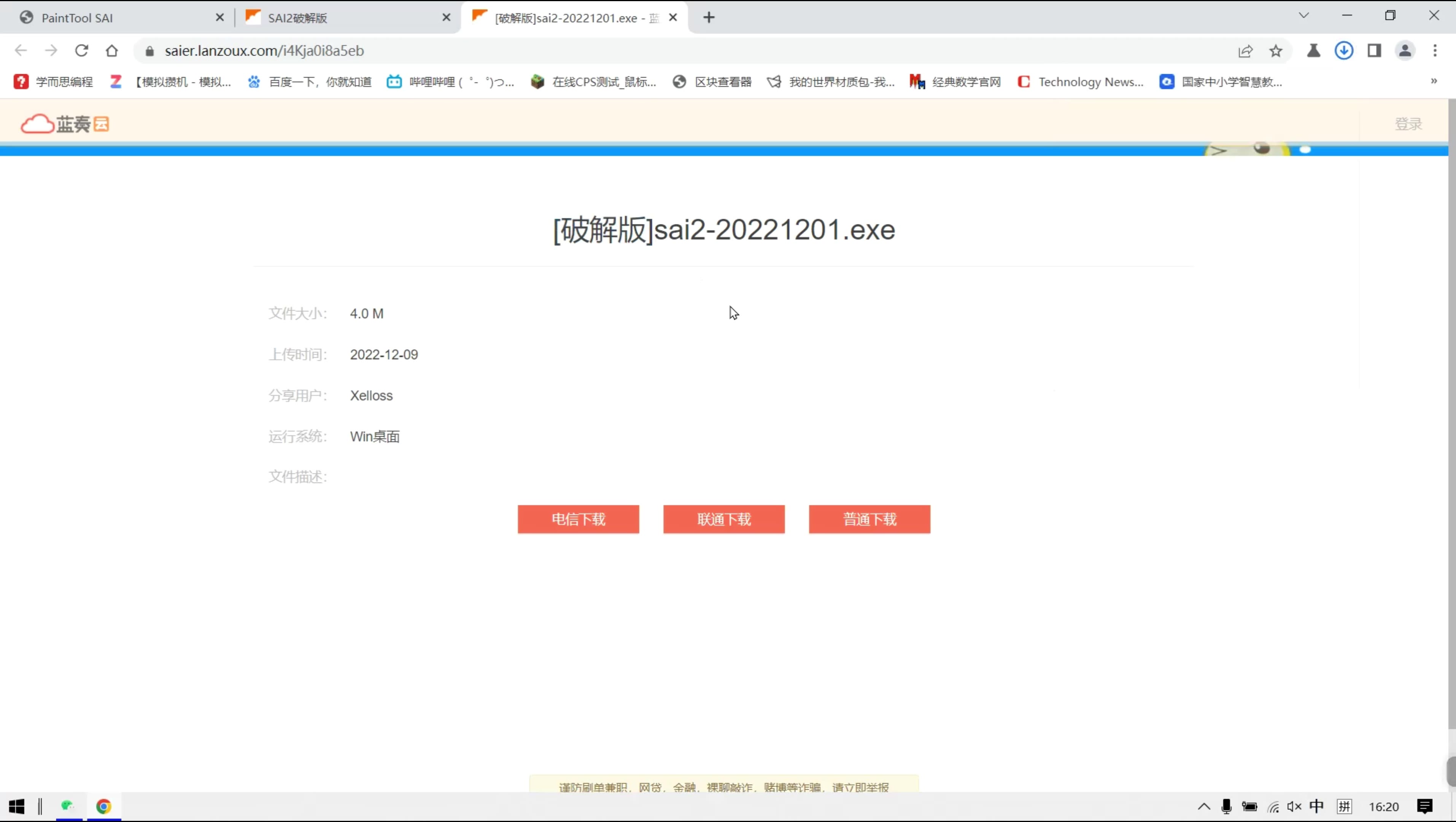Click the taskbar clock 16:20
Screen dimensions: 1456x822
(1384, 807)
